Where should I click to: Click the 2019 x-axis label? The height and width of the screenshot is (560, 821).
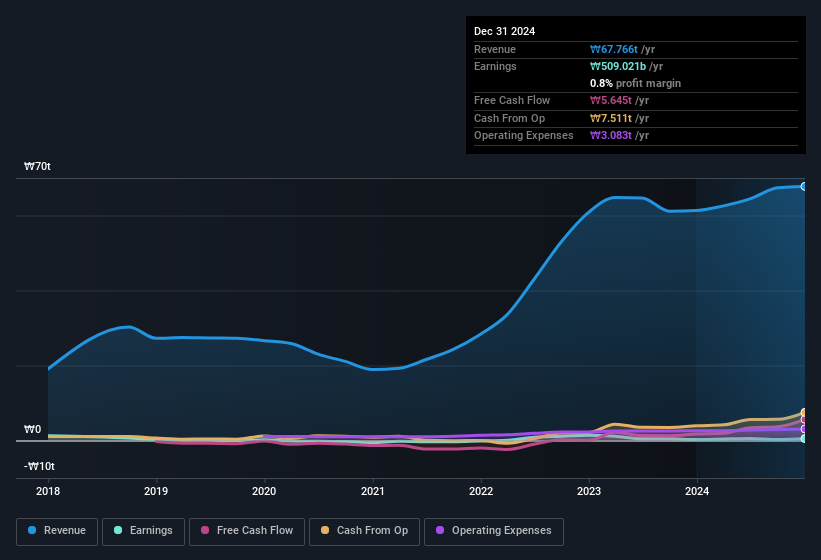click(x=156, y=491)
